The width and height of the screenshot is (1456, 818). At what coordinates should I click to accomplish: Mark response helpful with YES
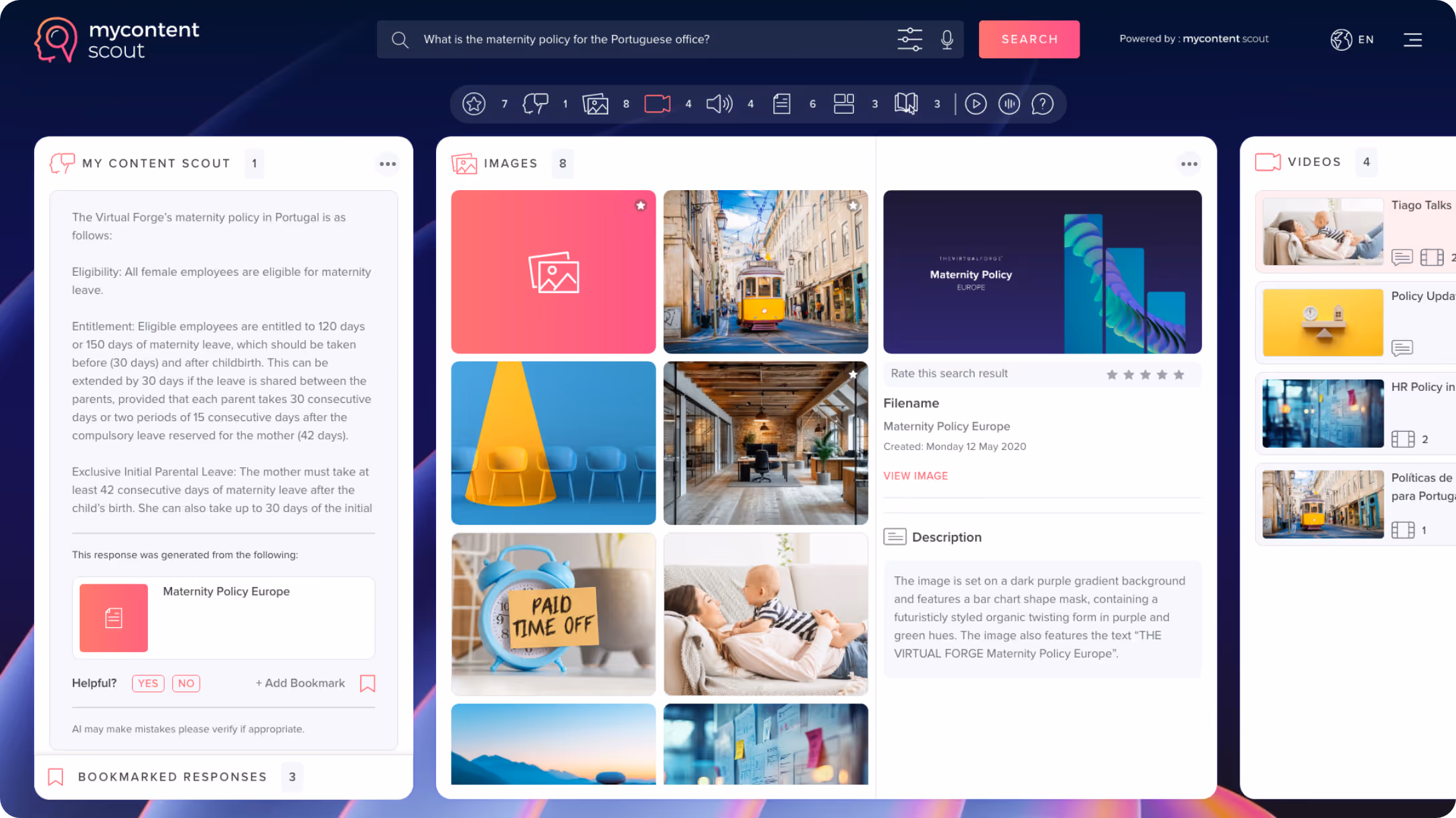[x=148, y=683]
